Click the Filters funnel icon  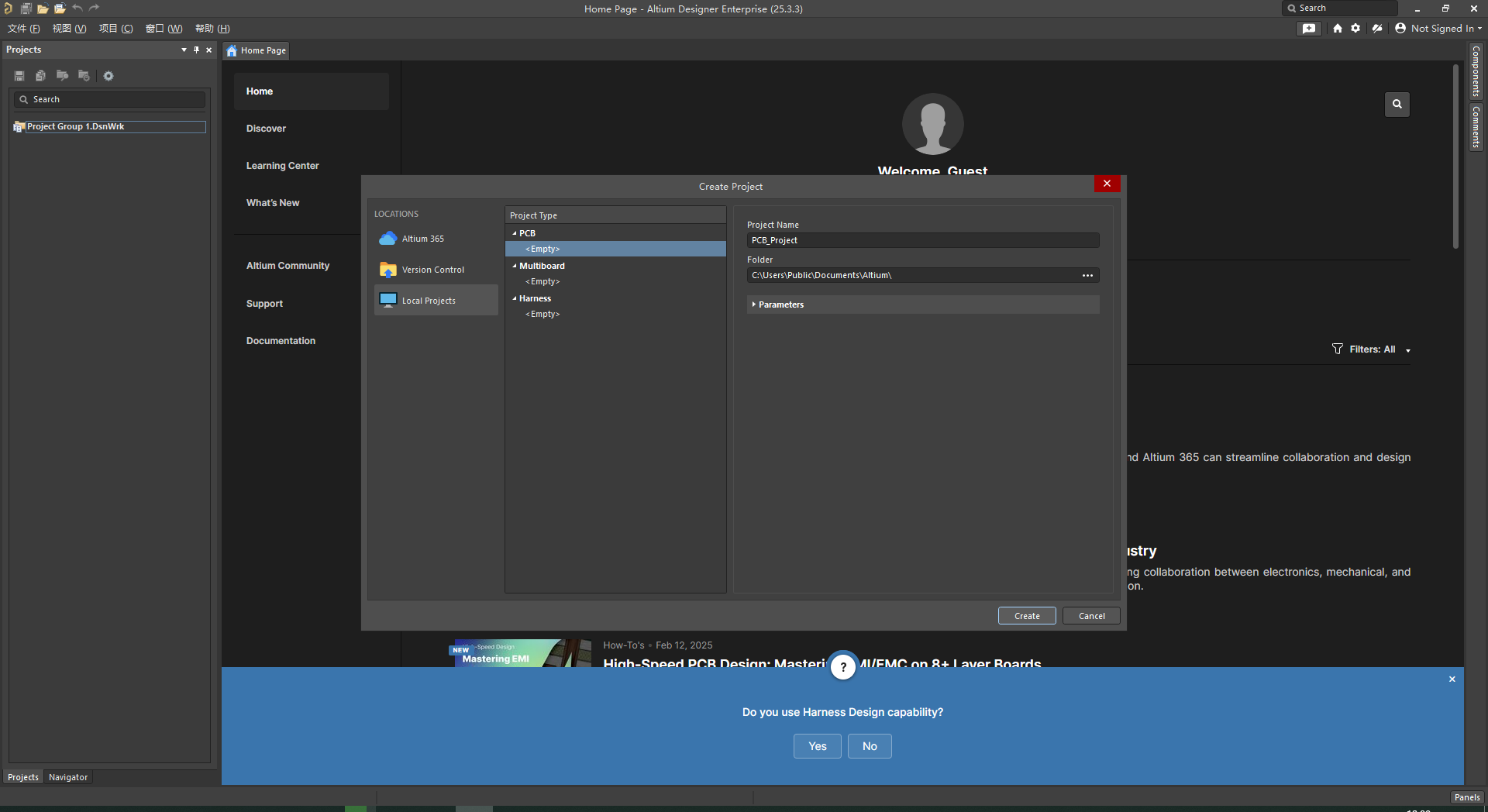(1338, 349)
